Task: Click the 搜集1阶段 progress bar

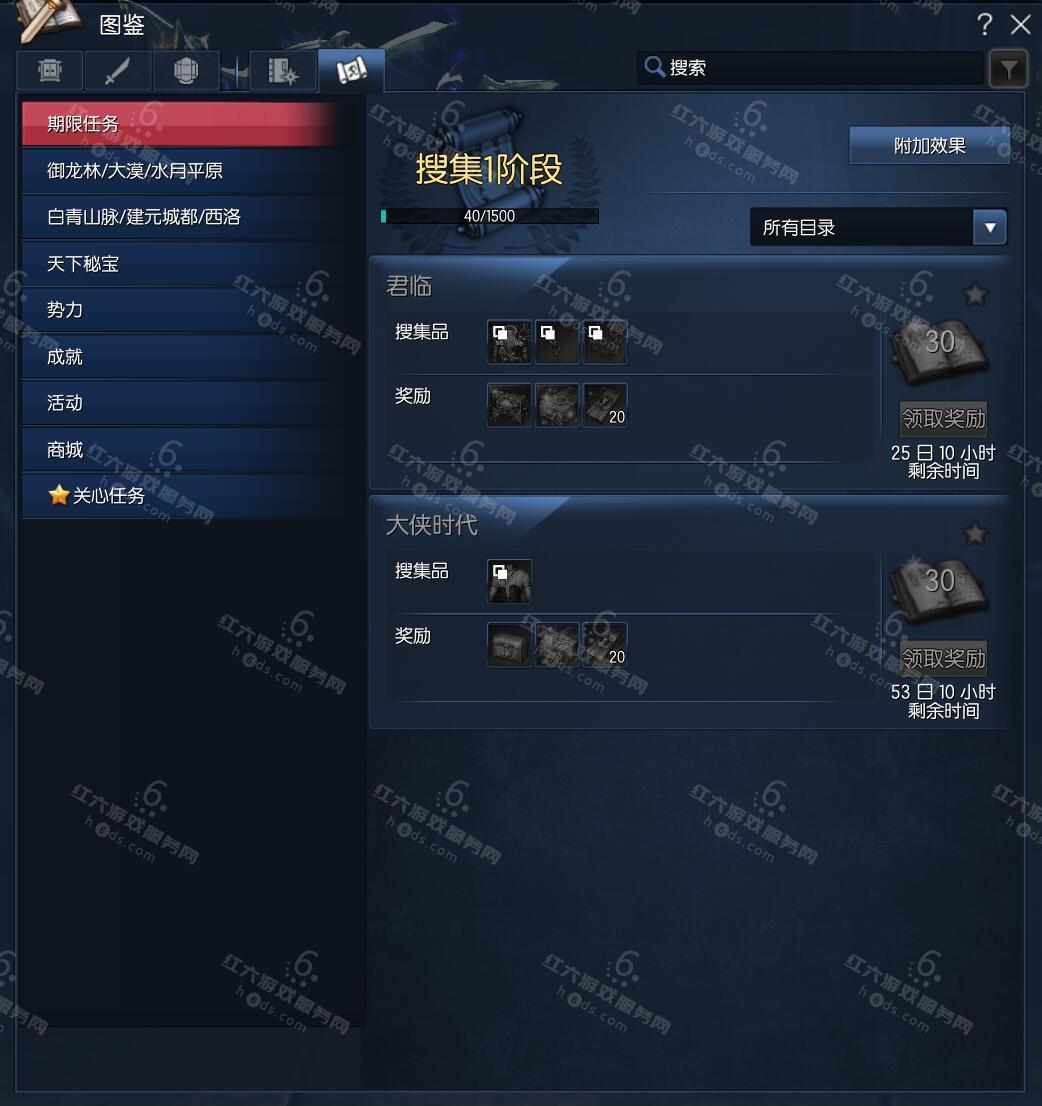Action: point(490,216)
